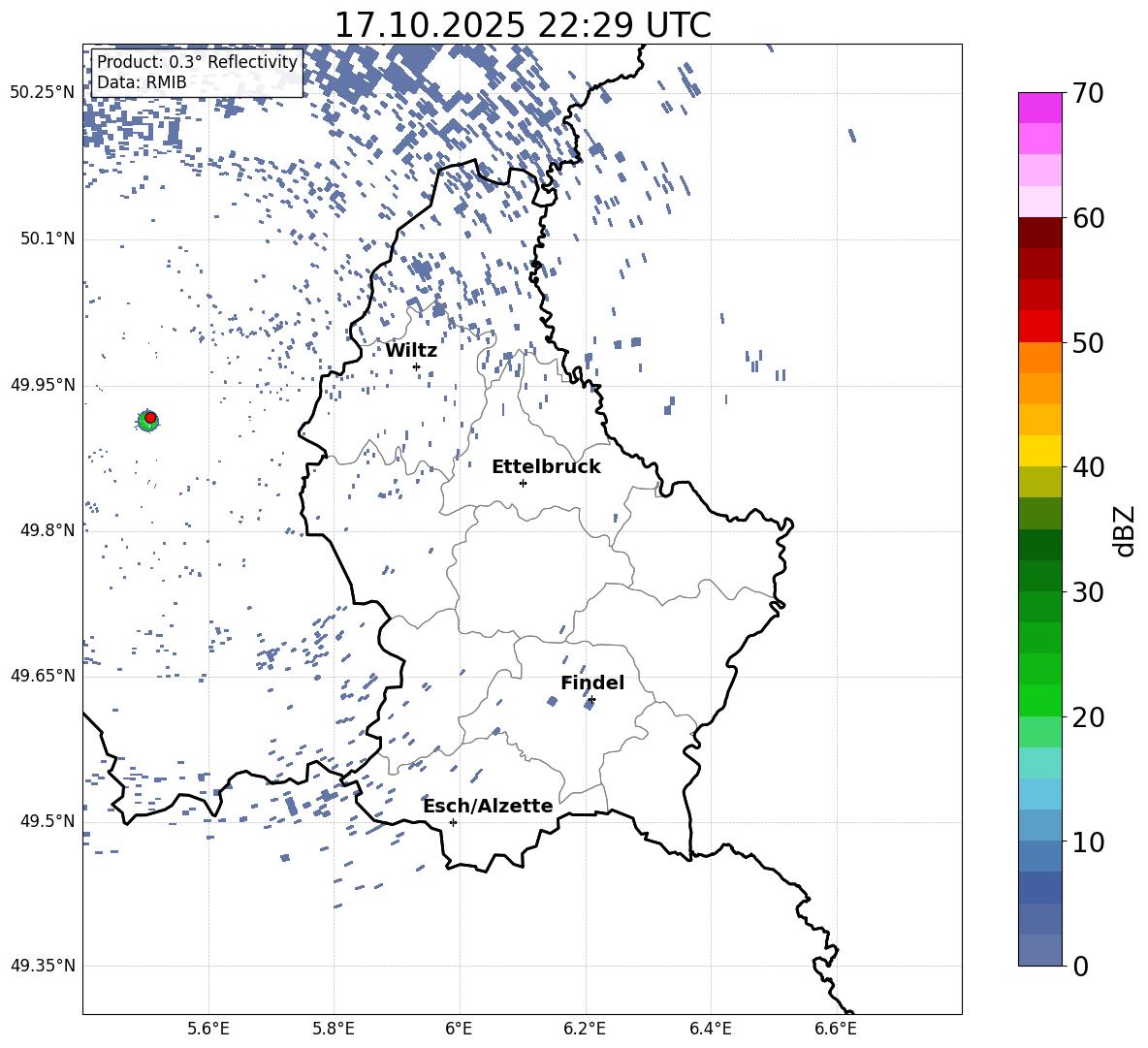Click the 6°E longitude label

459,1029
